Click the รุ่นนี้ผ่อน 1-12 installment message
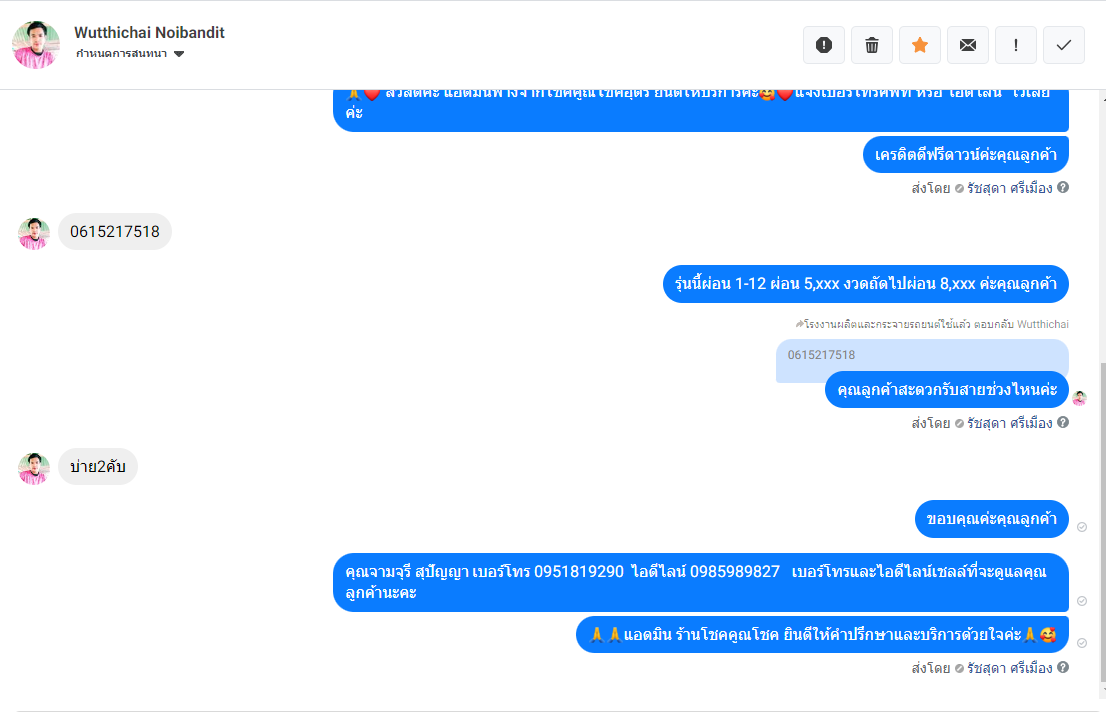The image size is (1106, 712). pyautogui.click(x=865, y=284)
